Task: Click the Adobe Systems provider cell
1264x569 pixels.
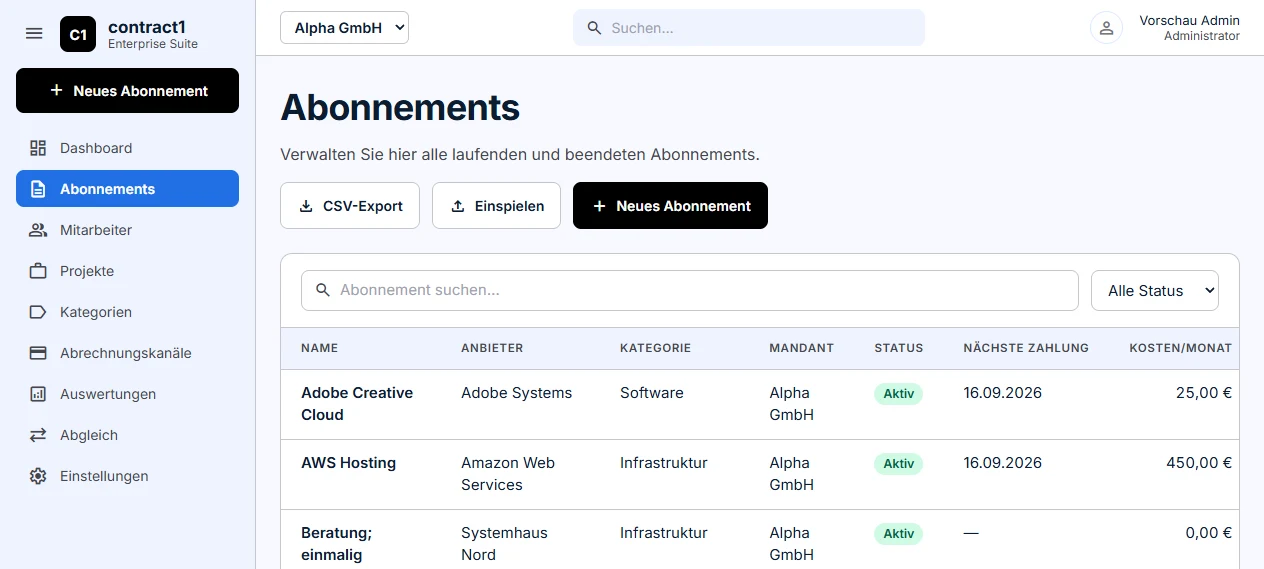Action: point(516,393)
